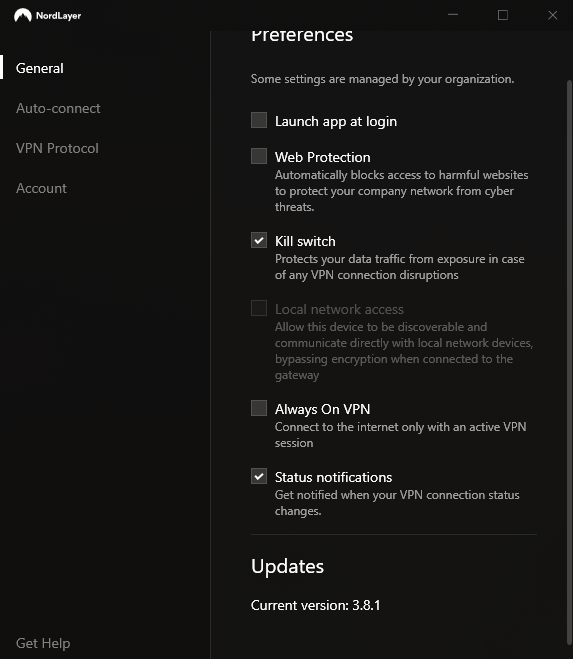Click the vertical scrollbar in preferences
This screenshot has height=659, width=573.
click(x=569, y=361)
